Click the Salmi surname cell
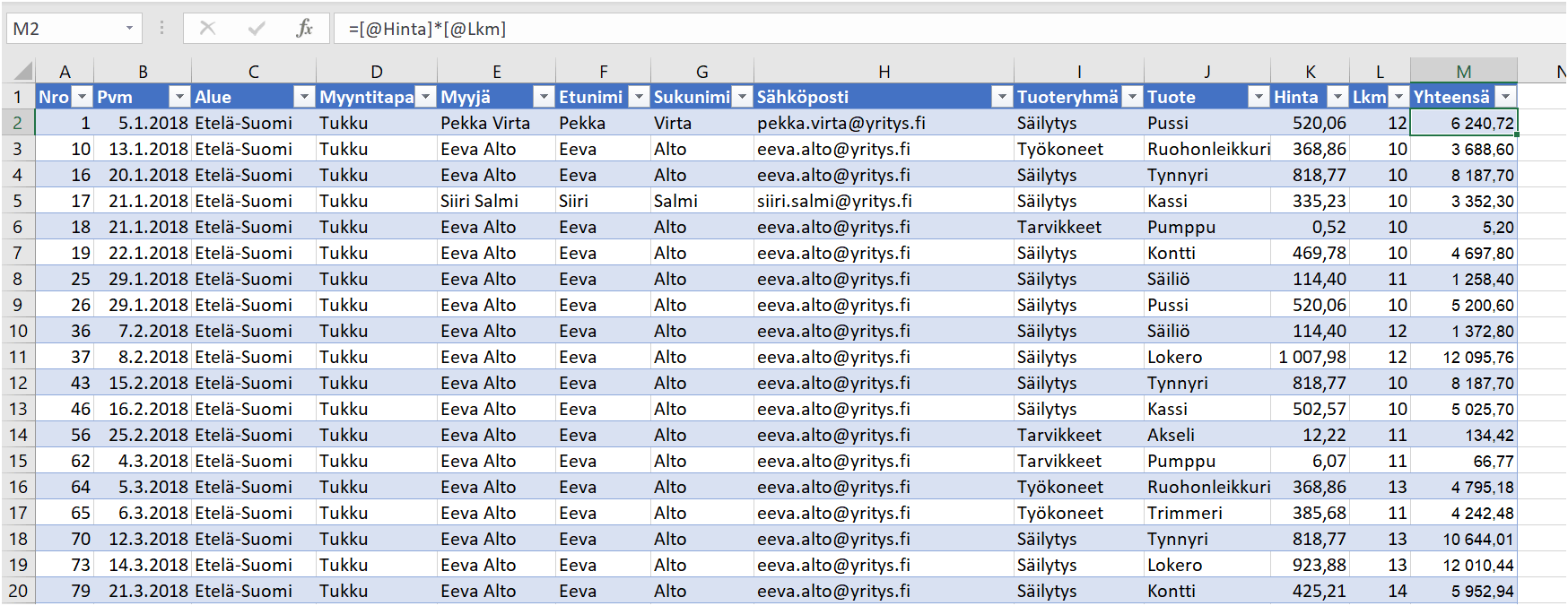1568x606 pixels. click(x=702, y=201)
